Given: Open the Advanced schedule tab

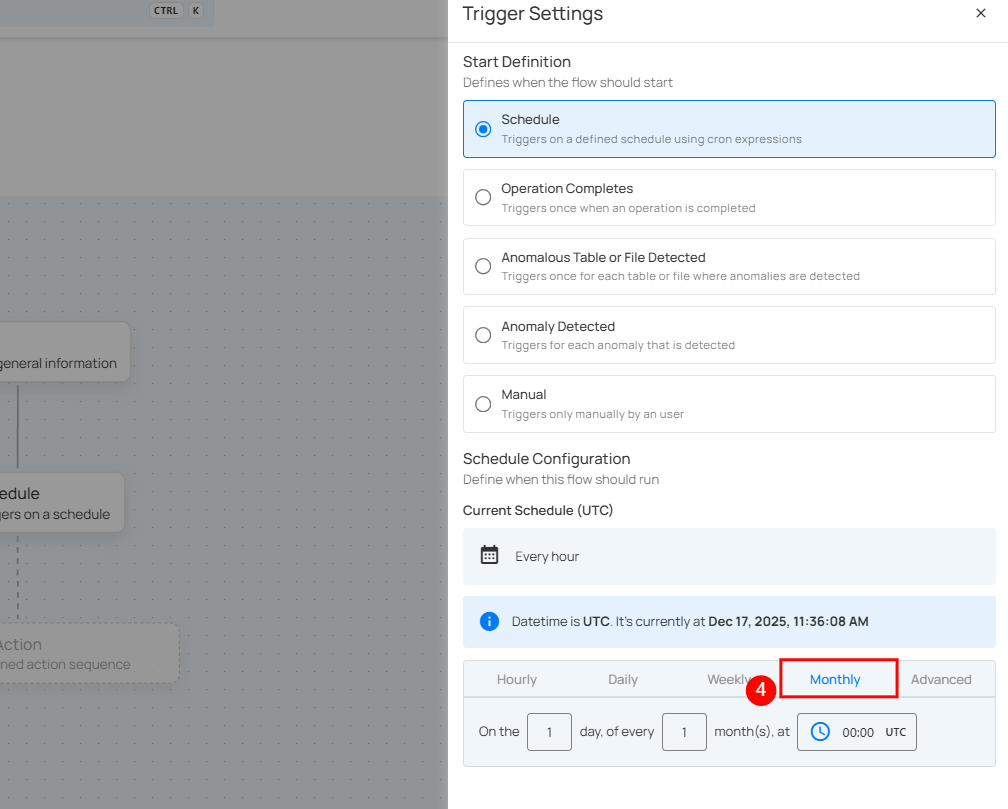Looking at the screenshot, I should [x=941, y=680].
